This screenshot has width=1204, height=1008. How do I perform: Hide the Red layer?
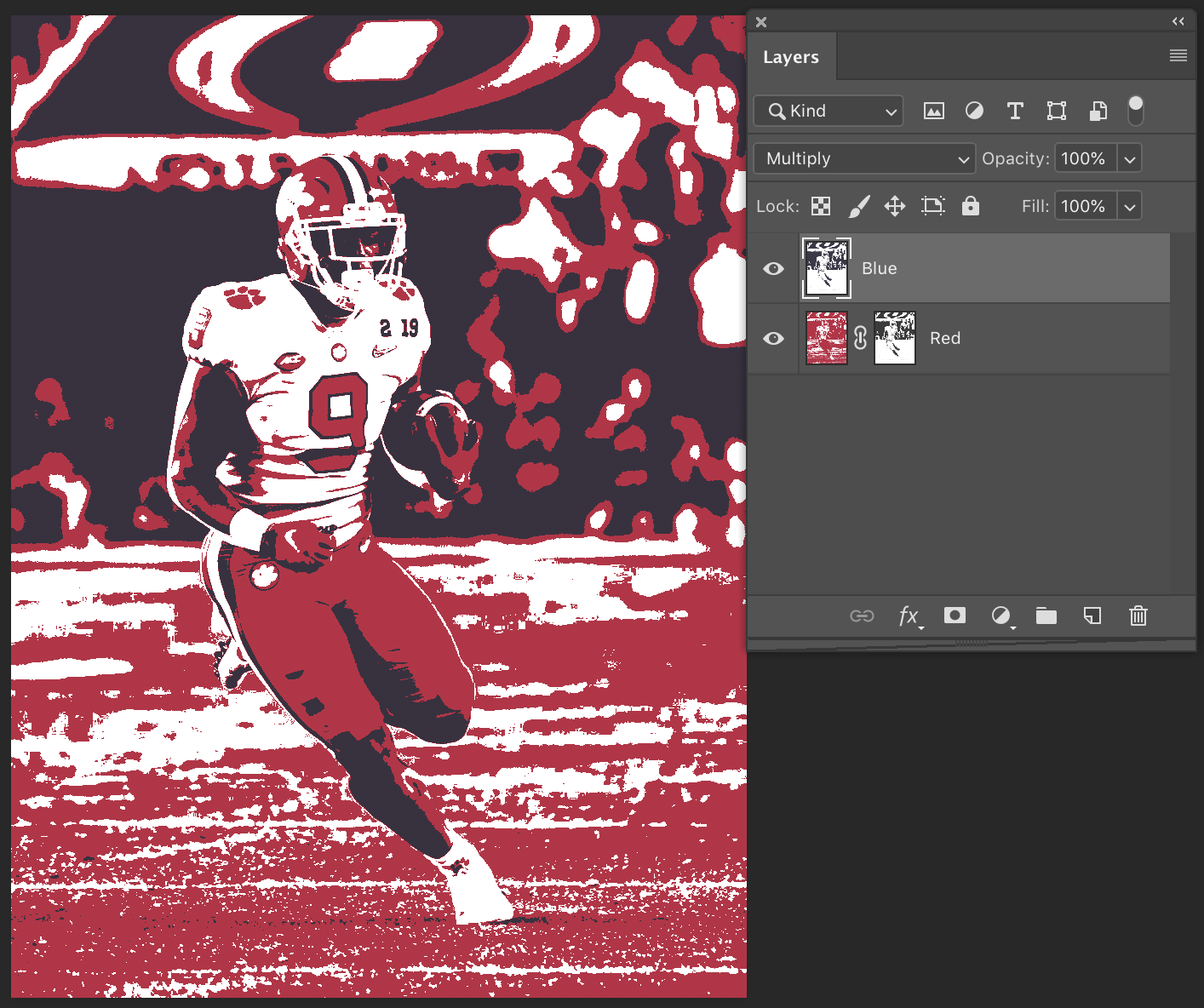773,338
